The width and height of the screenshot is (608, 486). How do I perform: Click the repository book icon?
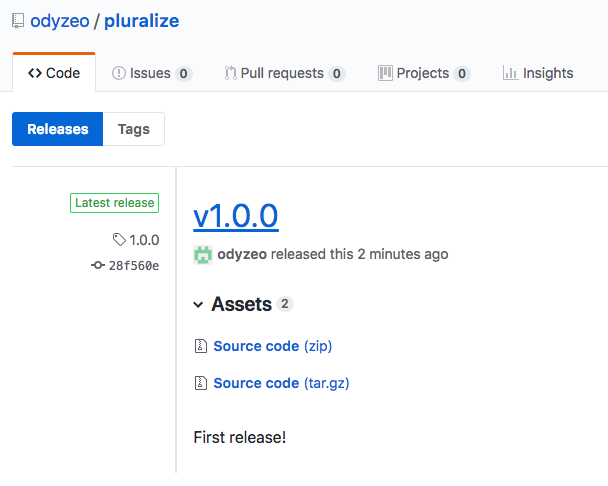coord(18,21)
